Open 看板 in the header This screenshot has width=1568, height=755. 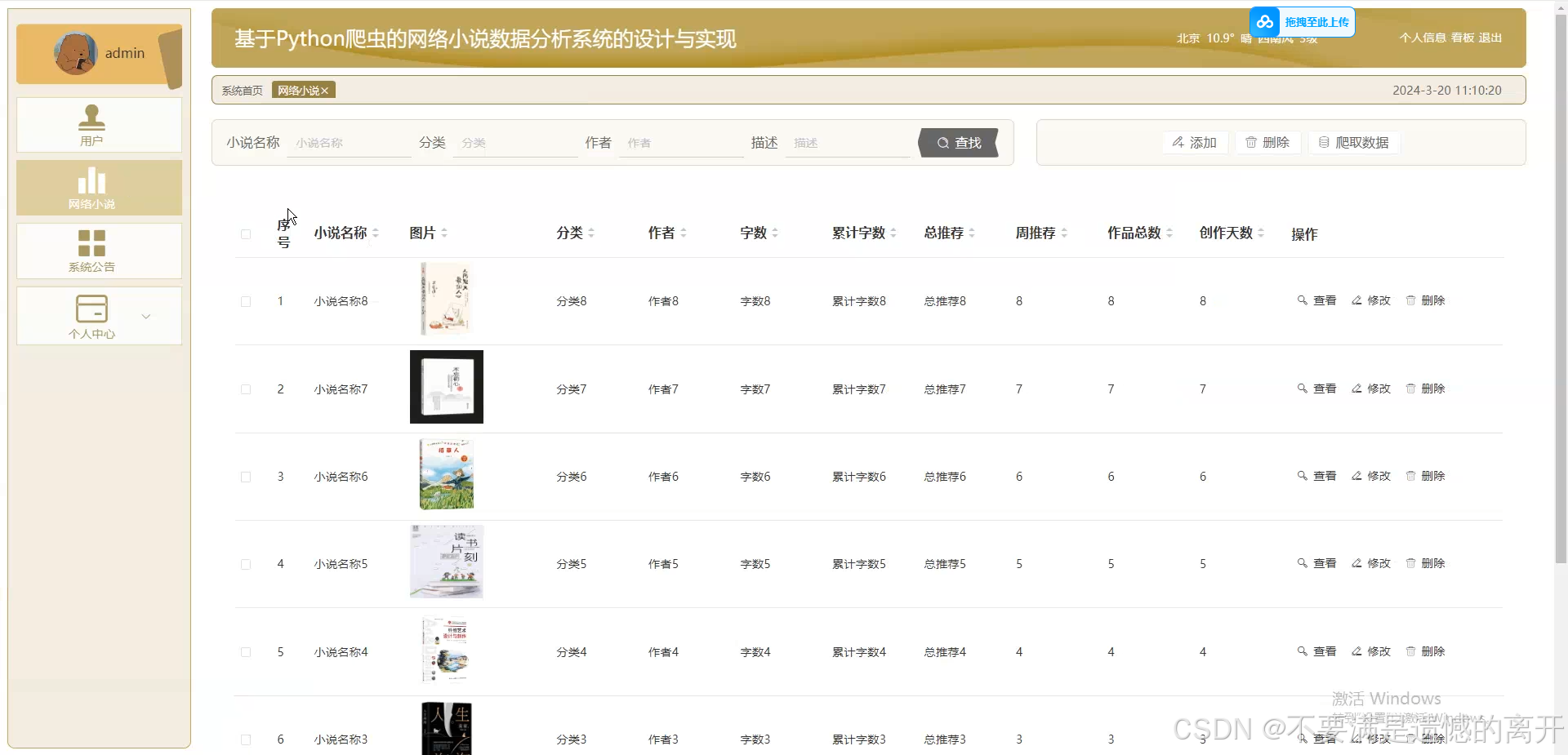[x=1463, y=38]
